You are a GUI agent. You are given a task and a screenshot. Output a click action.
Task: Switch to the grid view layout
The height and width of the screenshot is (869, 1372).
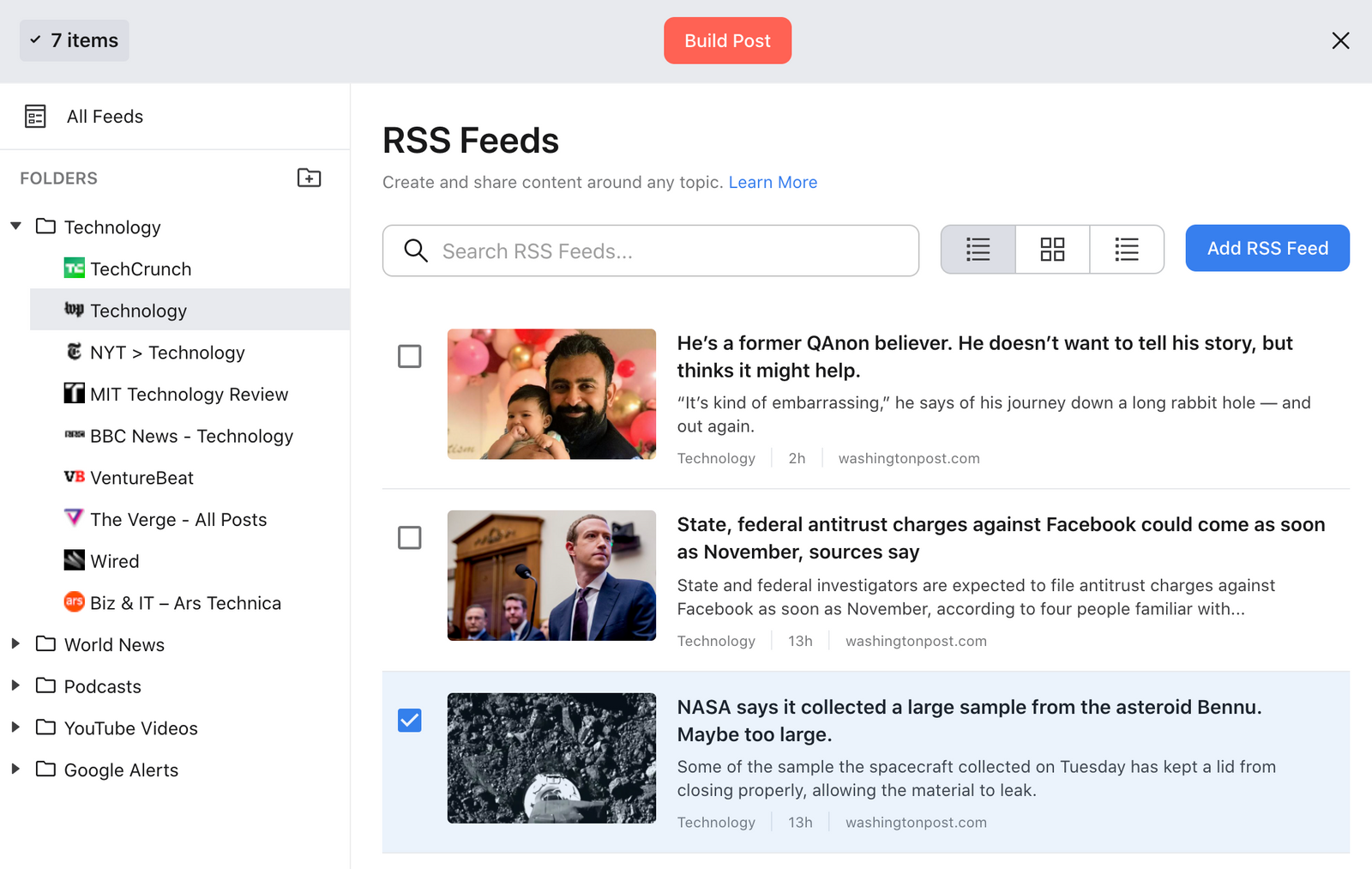coord(1052,249)
